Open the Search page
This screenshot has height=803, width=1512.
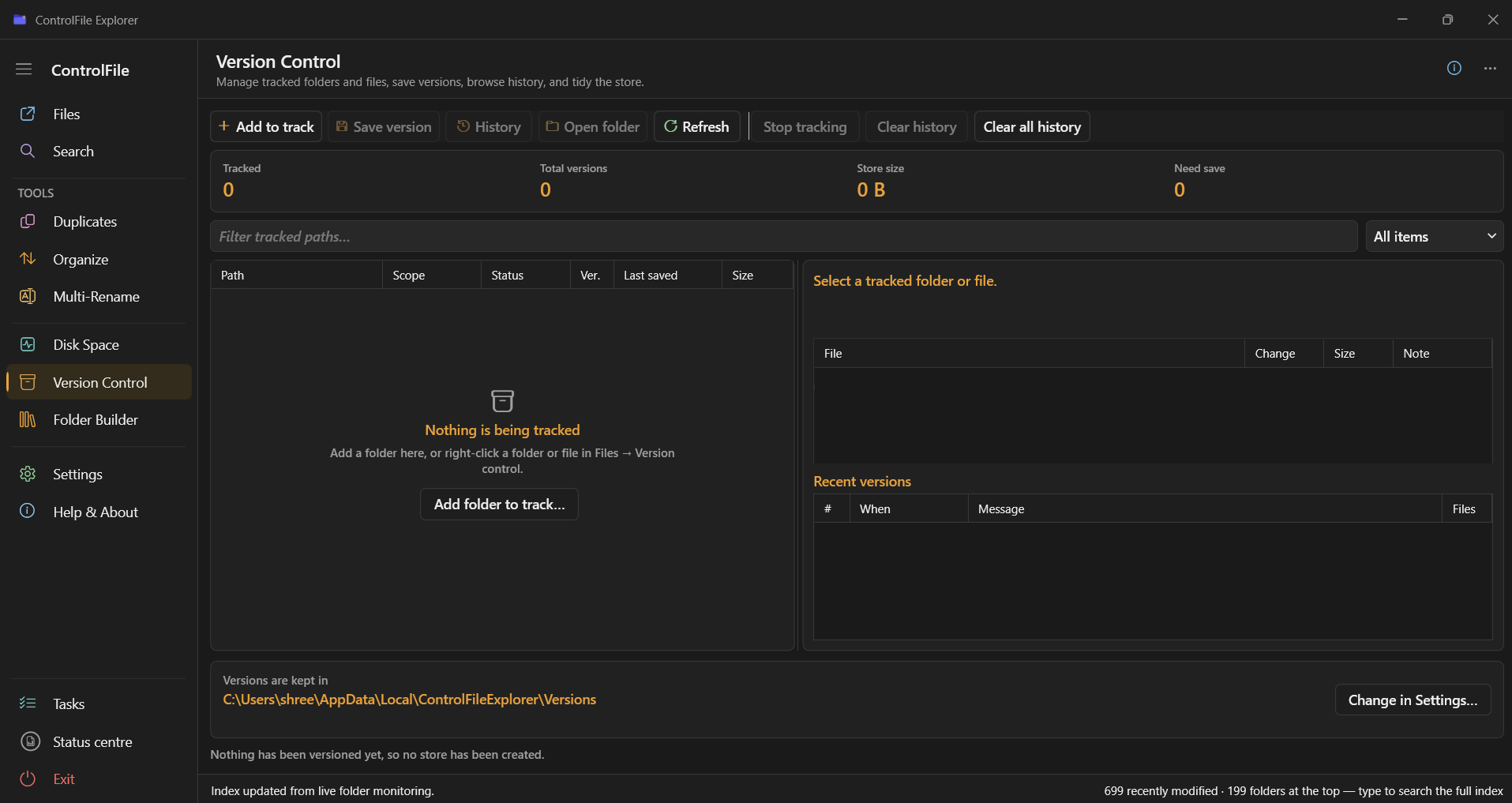point(99,151)
